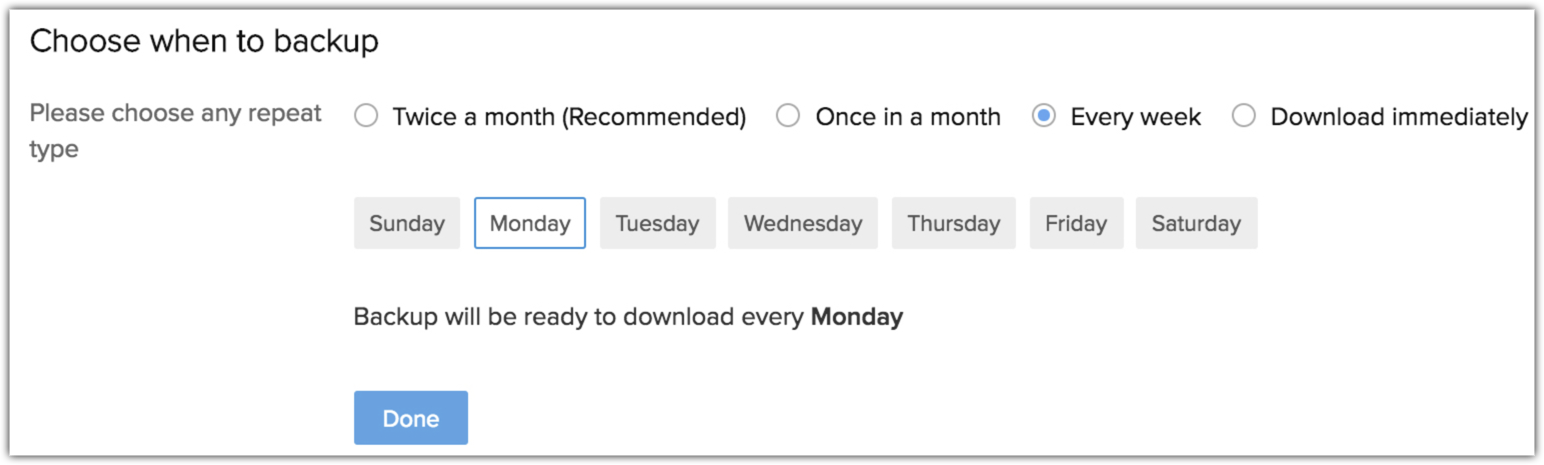Image resolution: width=1544 pixels, height=465 pixels.
Task: Select the Twice a month radio button
Action: point(367,117)
